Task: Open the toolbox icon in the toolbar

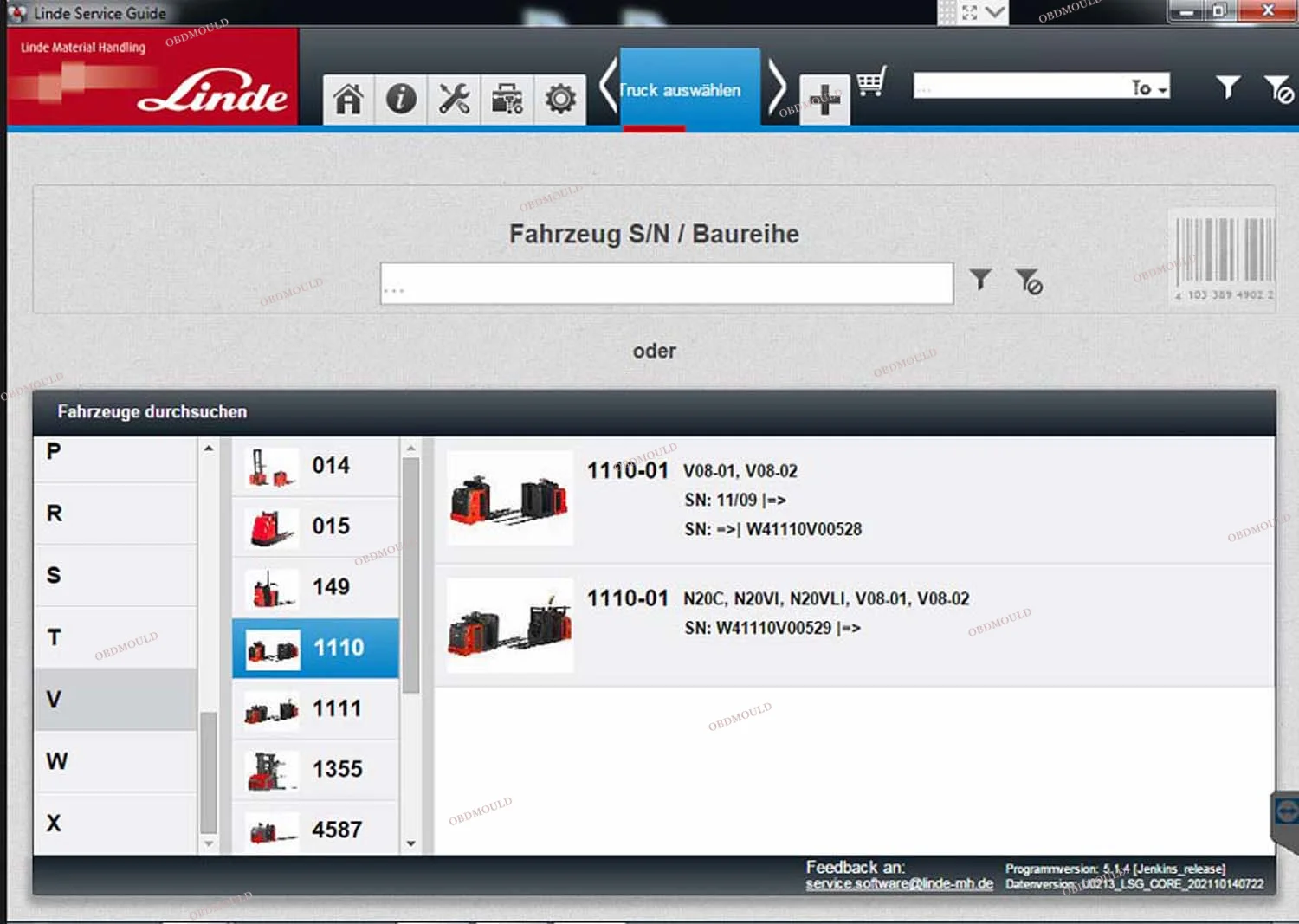Action: (507, 100)
